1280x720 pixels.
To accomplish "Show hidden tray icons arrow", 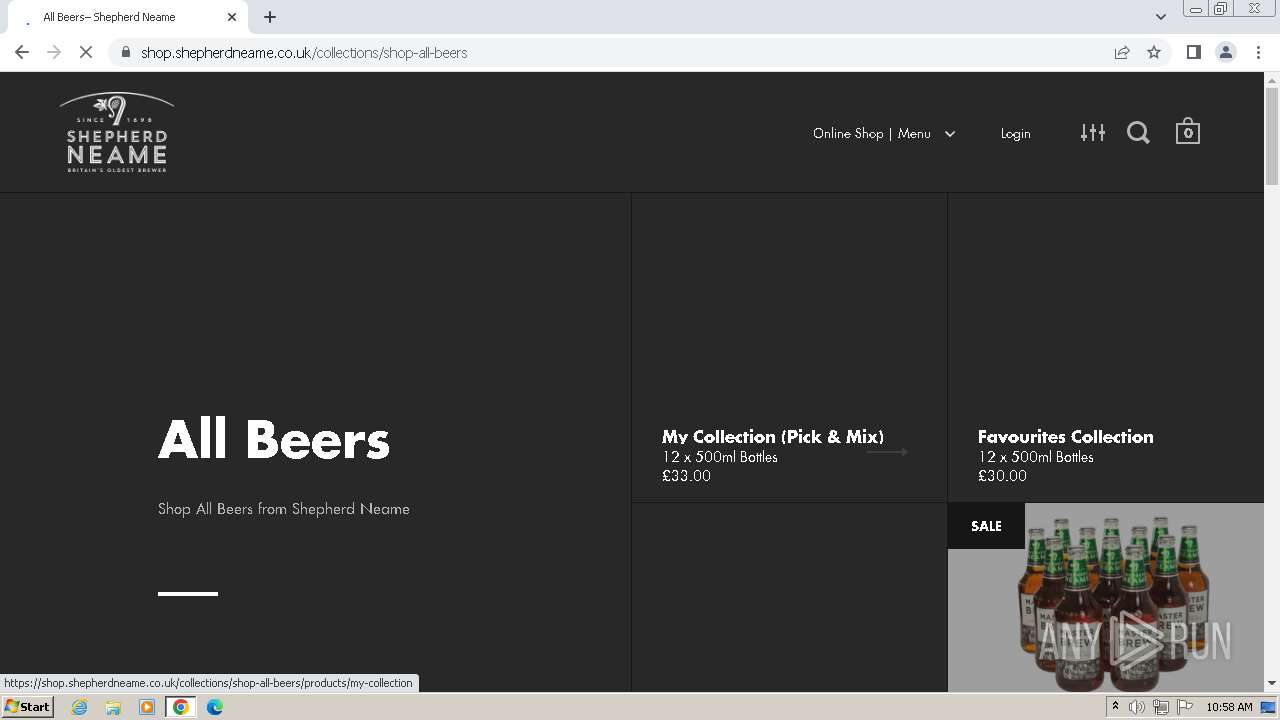I will (x=1115, y=707).
